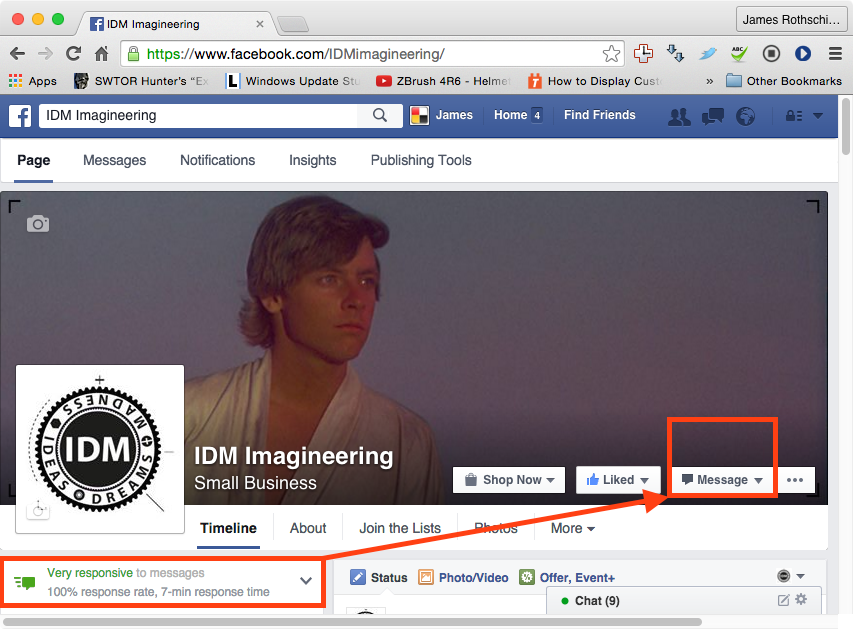Open the Other Bookmarks folder
The width and height of the screenshot is (853, 629).
(x=784, y=81)
